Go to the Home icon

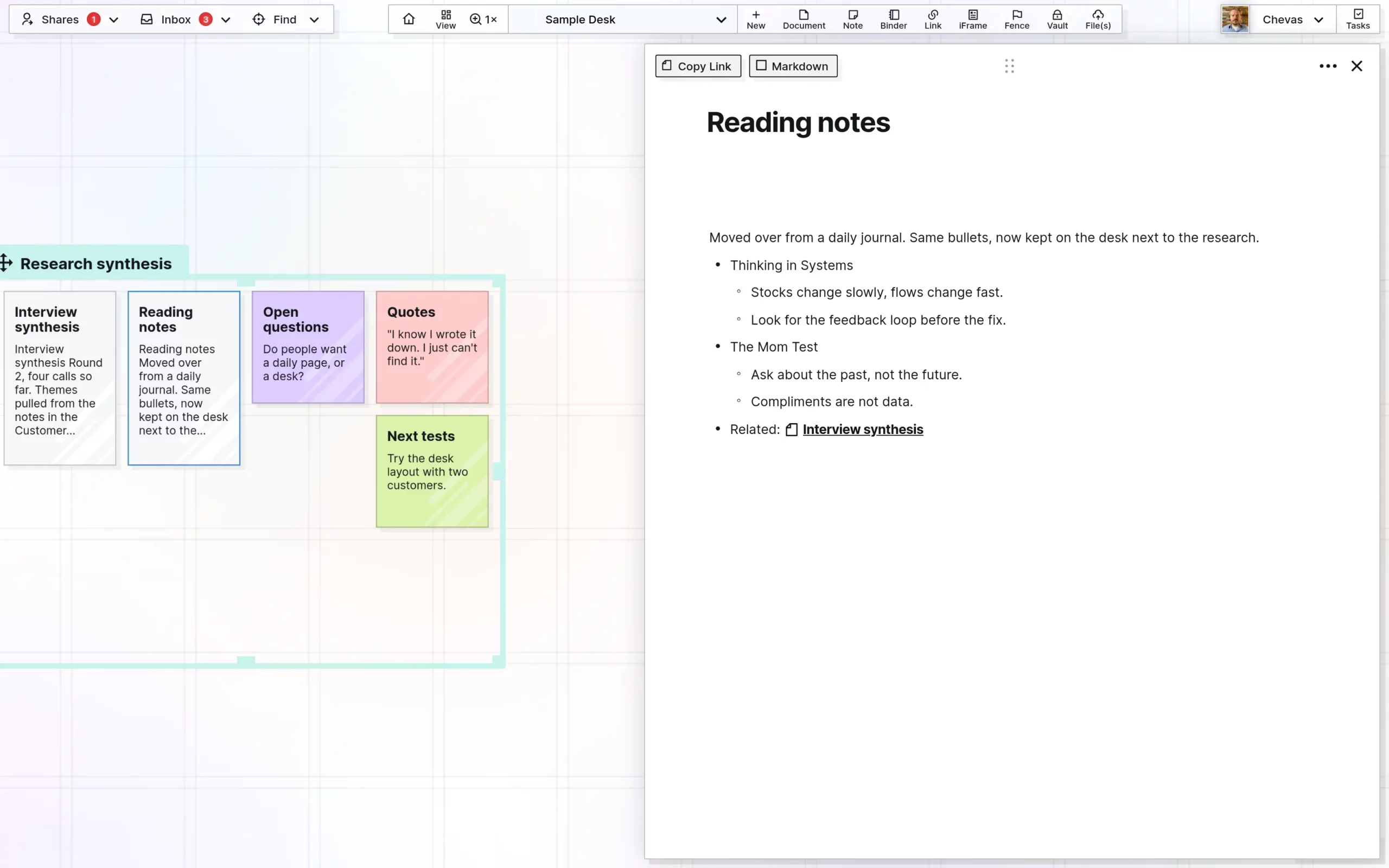409,19
